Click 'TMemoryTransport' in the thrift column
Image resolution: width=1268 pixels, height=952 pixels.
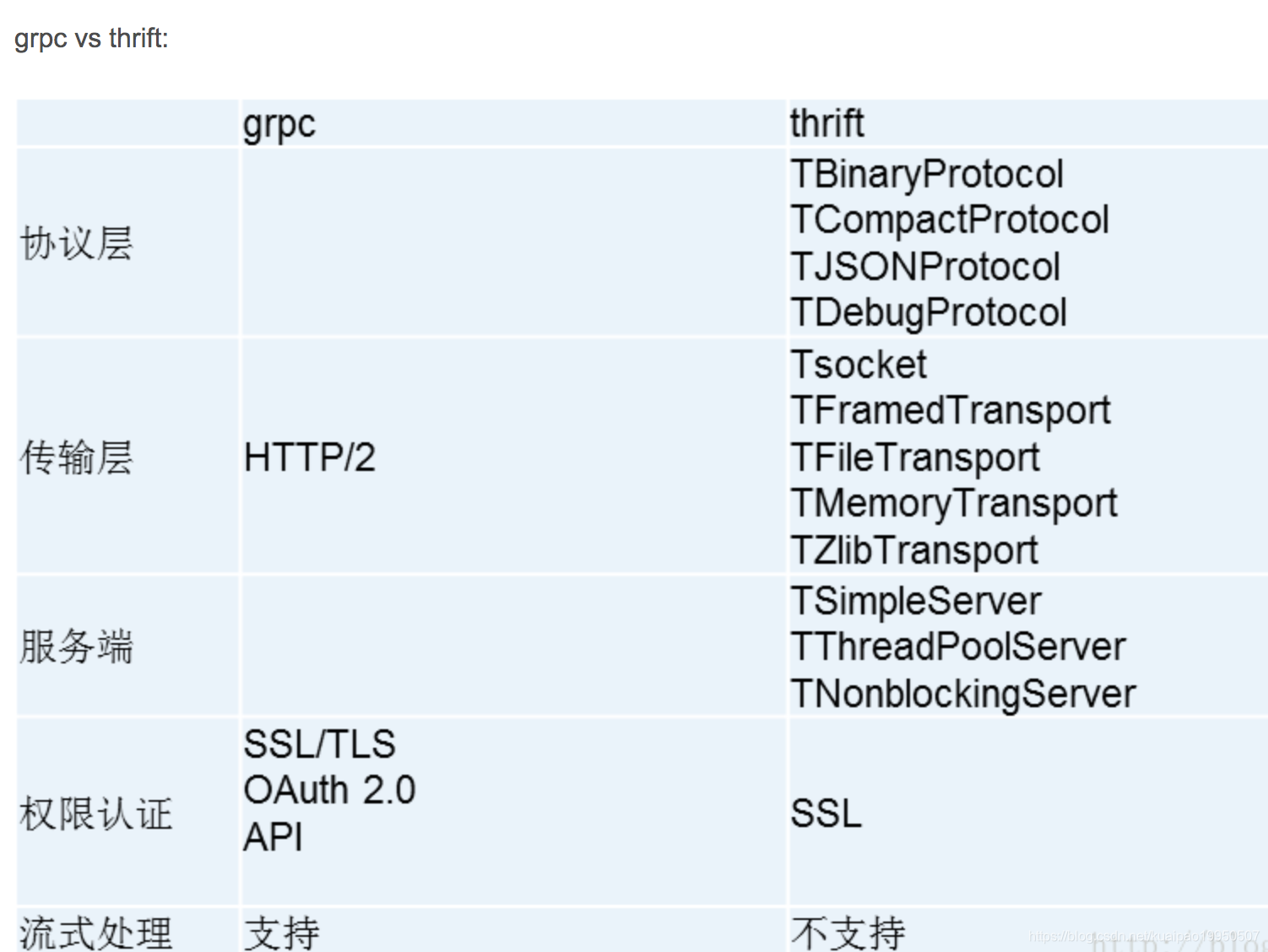[954, 504]
